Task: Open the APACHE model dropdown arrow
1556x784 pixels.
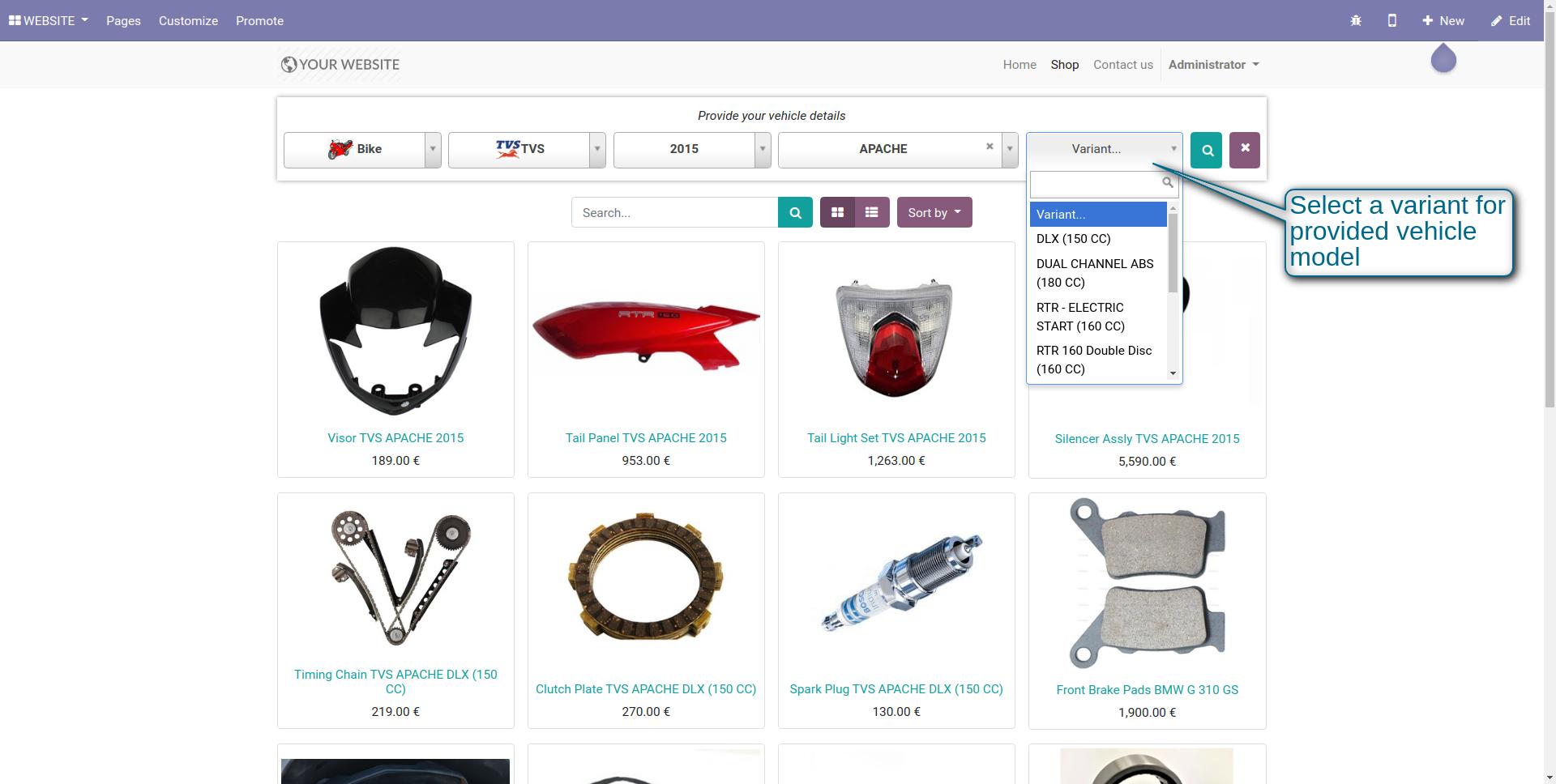Action: (1009, 150)
